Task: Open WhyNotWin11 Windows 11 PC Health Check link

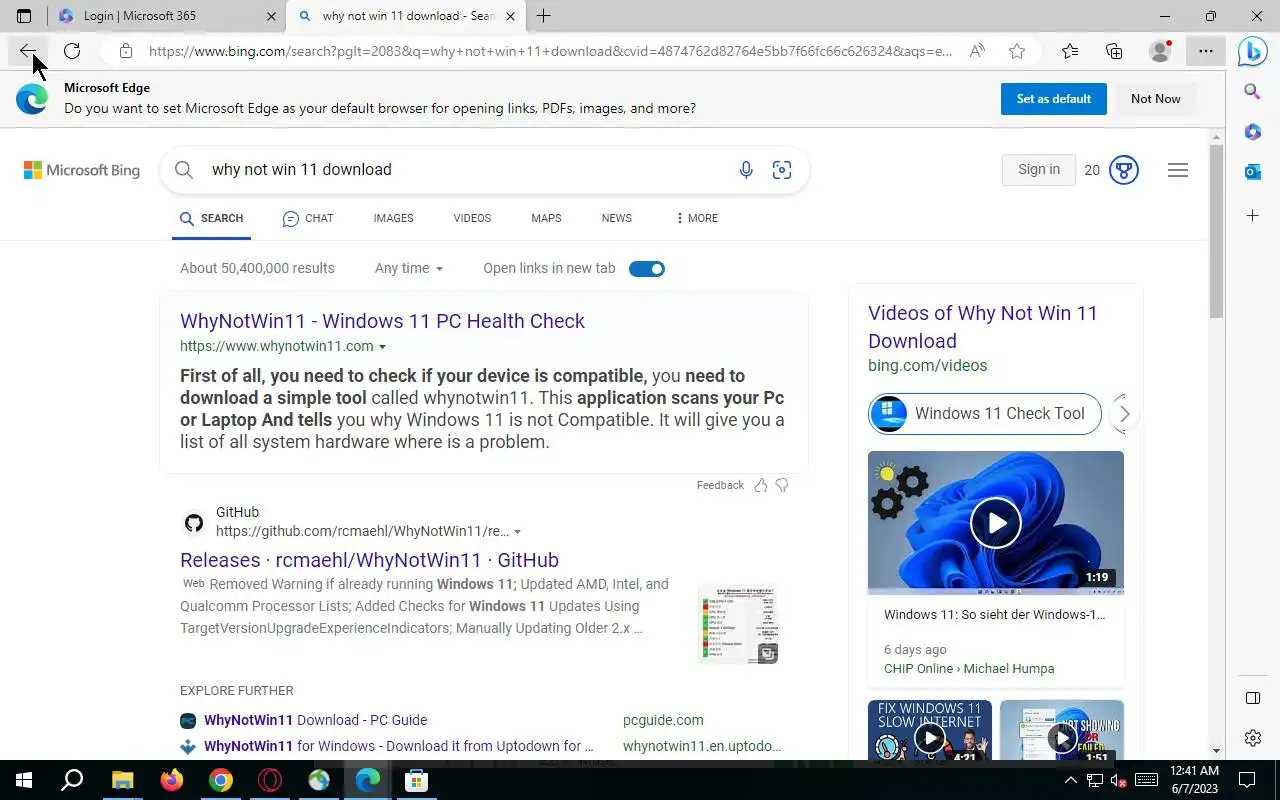Action: pos(382,321)
